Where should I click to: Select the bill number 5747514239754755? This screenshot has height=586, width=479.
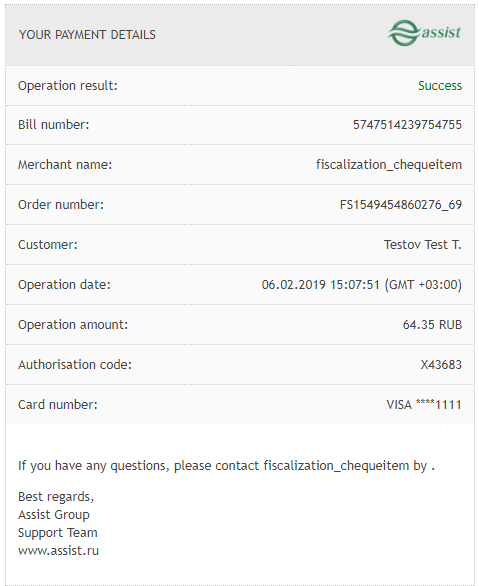coord(407,124)
